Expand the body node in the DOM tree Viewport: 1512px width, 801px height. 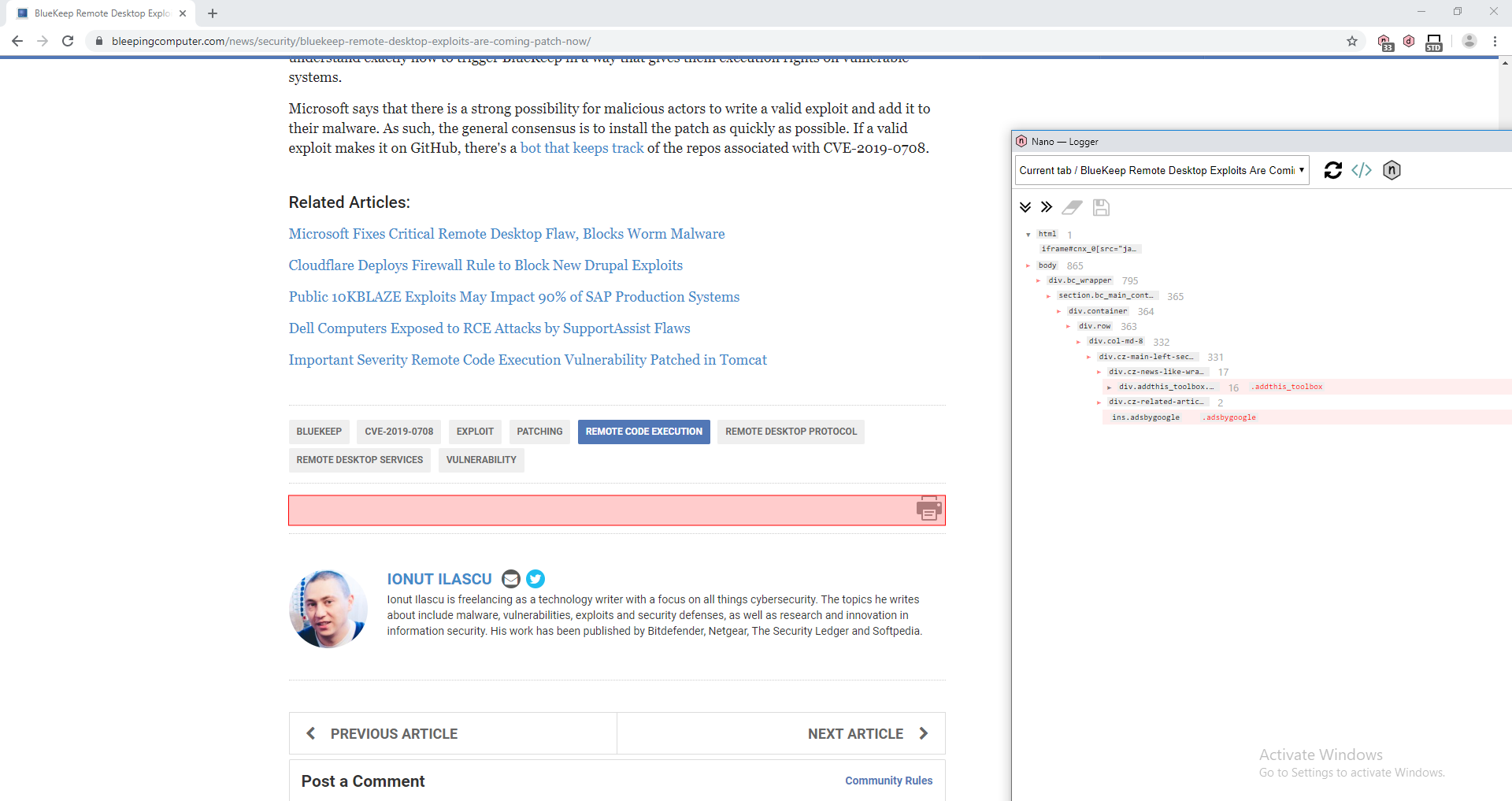click(x=1028, y=265)
